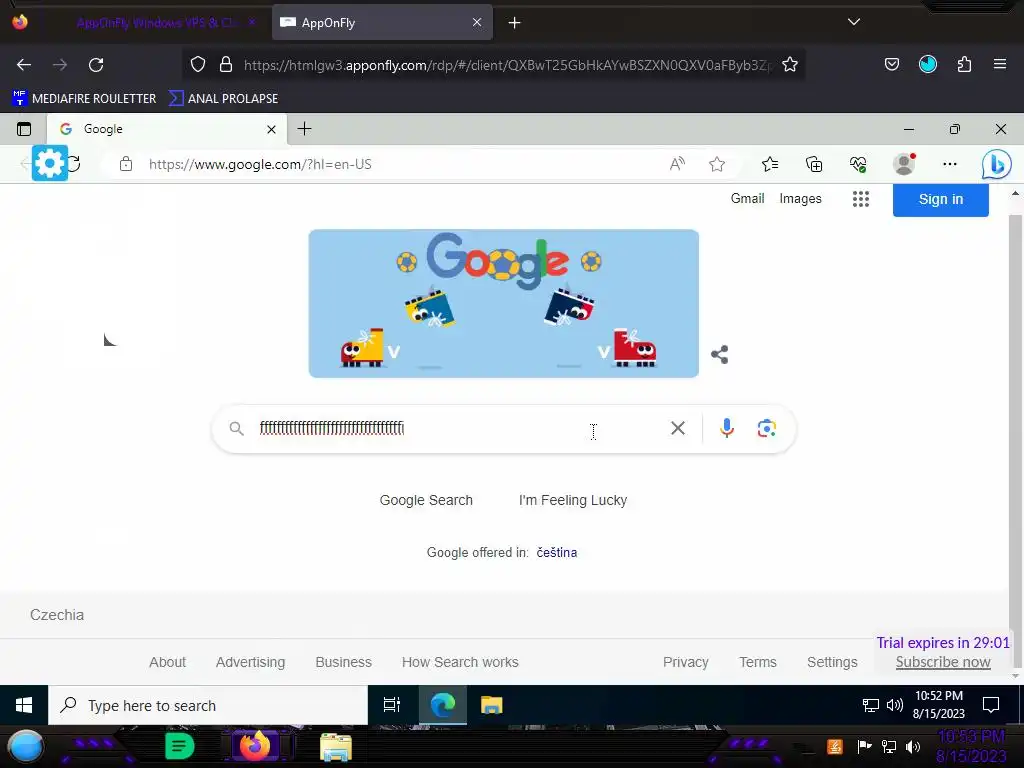Click AppOnFly blue gear settings icon
The image size is (1024, 768).
pyautogui.click(x=50, y=163)
